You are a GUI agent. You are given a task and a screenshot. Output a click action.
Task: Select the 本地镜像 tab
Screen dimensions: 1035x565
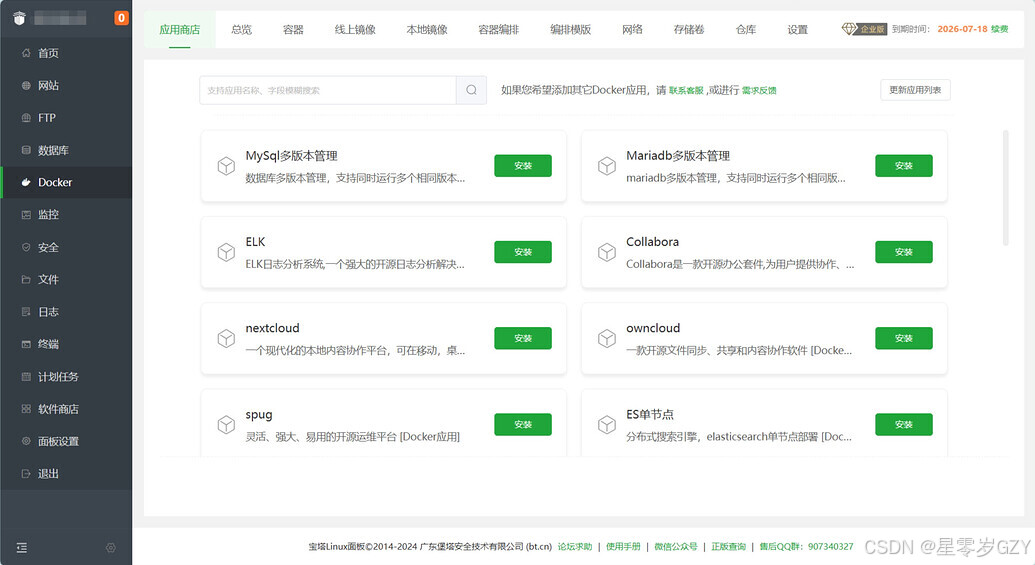pos(427,29)
